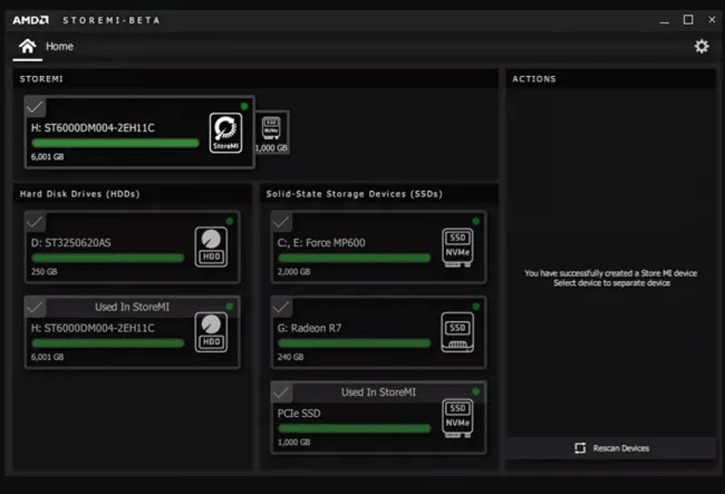Viewport: 725px width, 494px height.
Task: Click the STOREMI-BETA title text
Action: [x=111, y=20]
